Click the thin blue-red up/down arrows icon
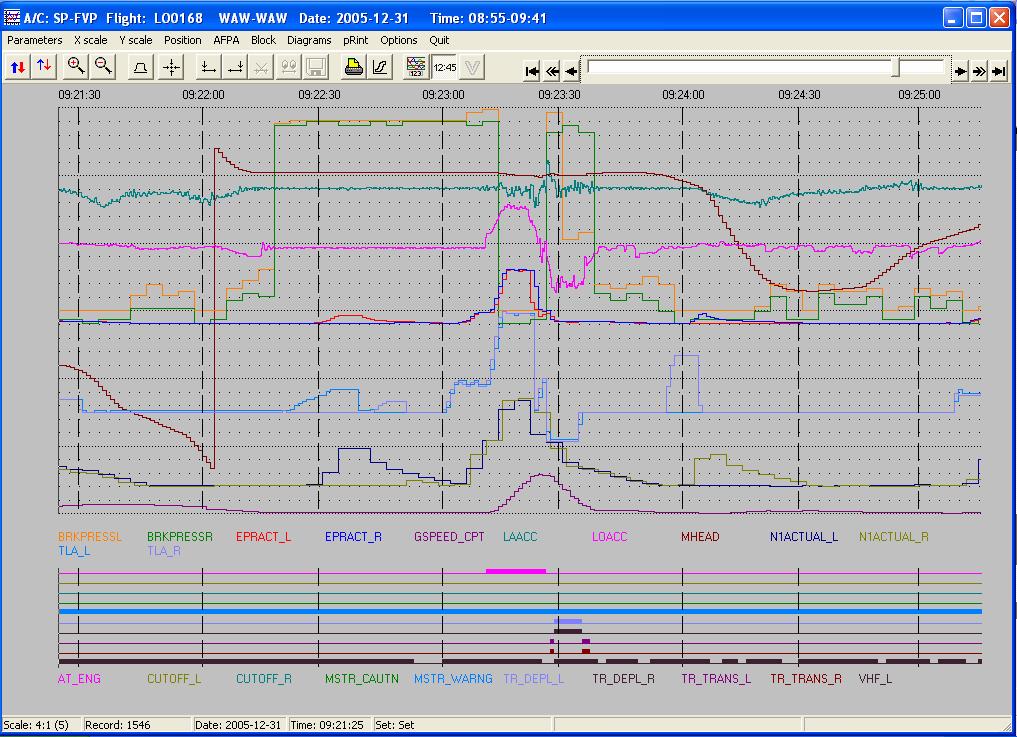This screenshot has height=737, width=1017. 44,67
